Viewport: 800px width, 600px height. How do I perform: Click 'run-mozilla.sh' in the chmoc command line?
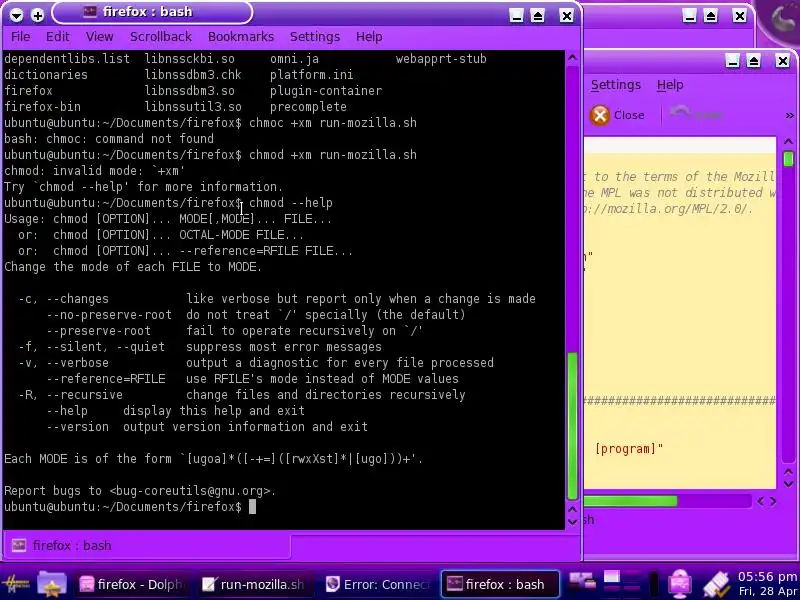coord(368,122)
